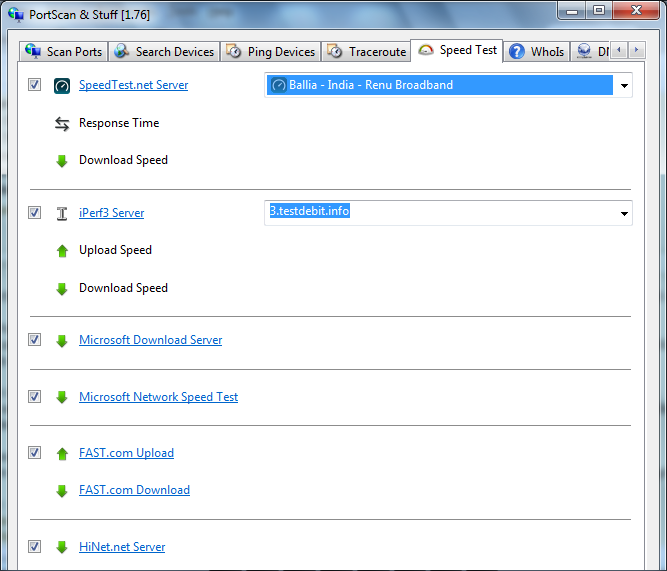Toggle the HiNet.net Server checkbox

coord(34,546)
